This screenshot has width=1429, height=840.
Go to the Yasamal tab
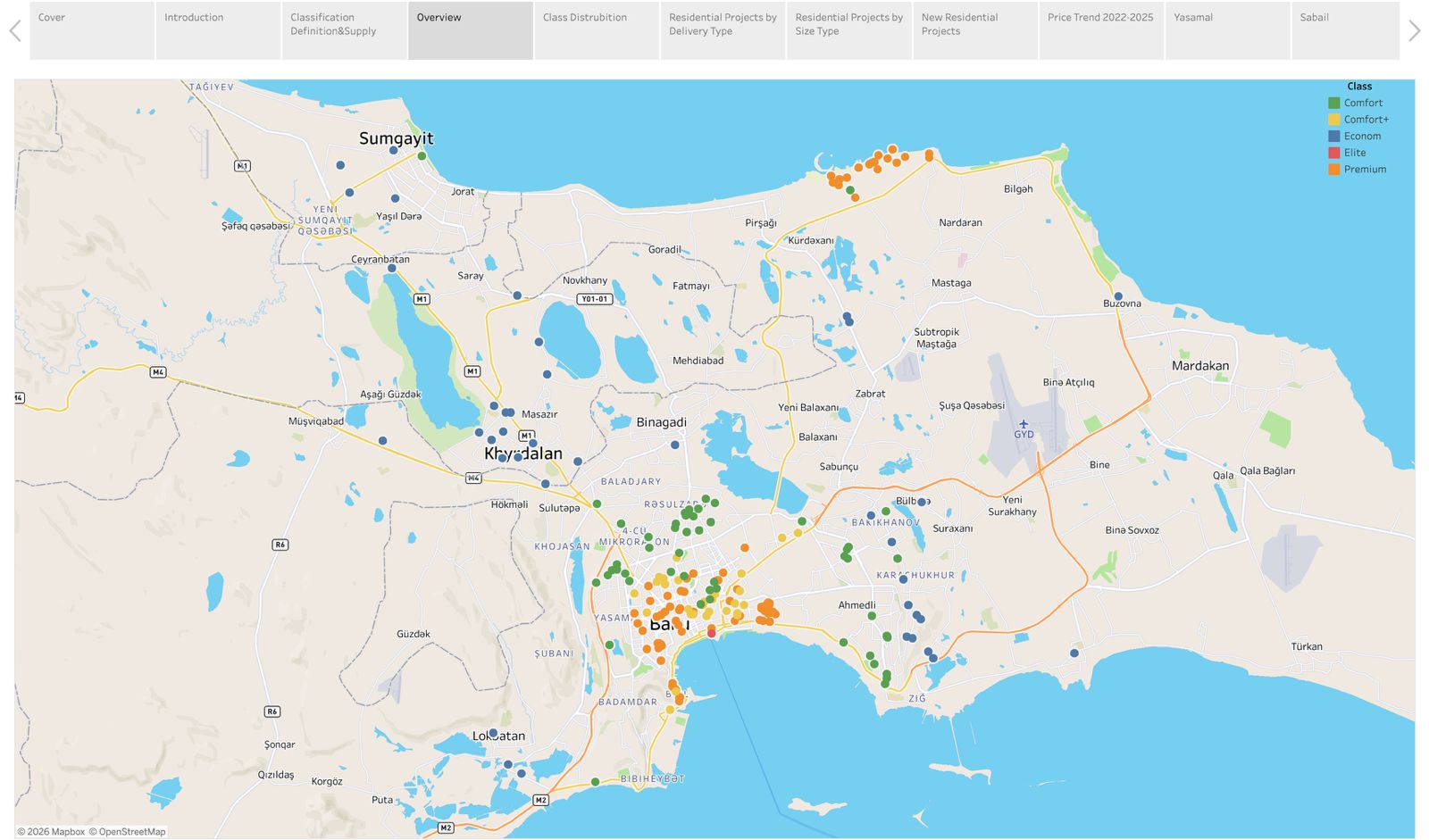pyautogui.click(x=1228, y=30)
